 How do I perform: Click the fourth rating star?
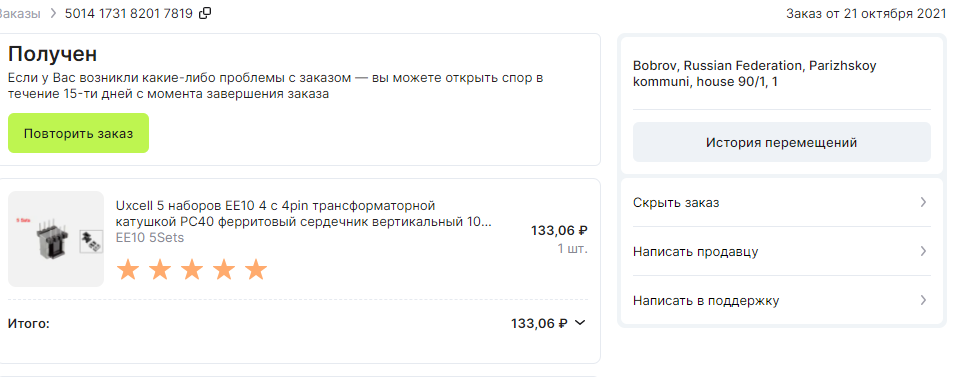click(x=224, y=270)
